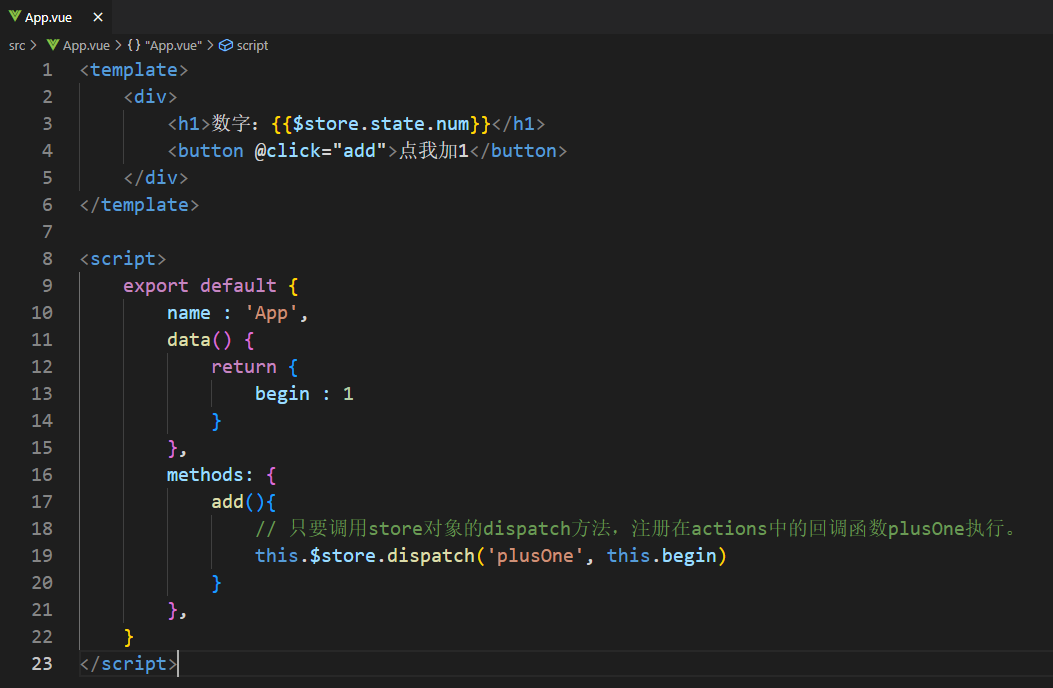Viewport: 1053px width, 688px height.
Task: Click the name property key on line 10
Action: (189, 313)
